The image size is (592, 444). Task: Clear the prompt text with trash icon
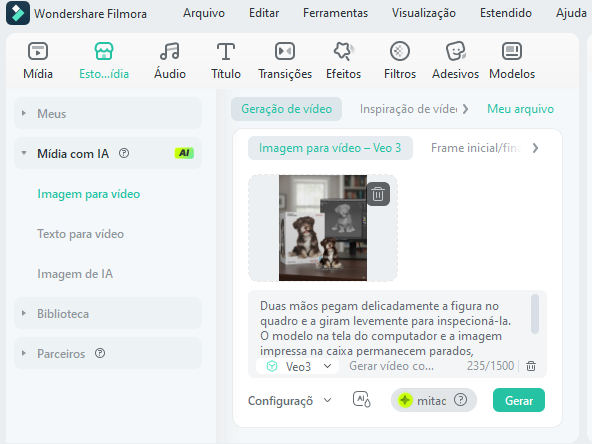(531, 366)
